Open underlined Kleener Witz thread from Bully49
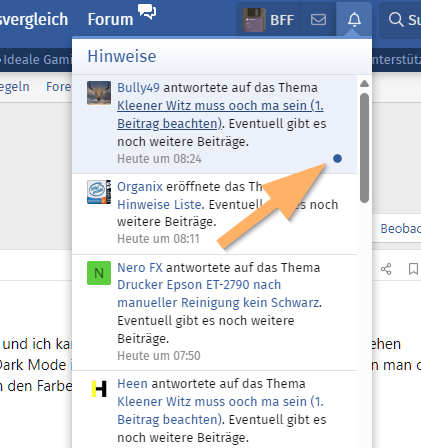The width and height of the screenshot is (421, 448). [x=220, y=114]
